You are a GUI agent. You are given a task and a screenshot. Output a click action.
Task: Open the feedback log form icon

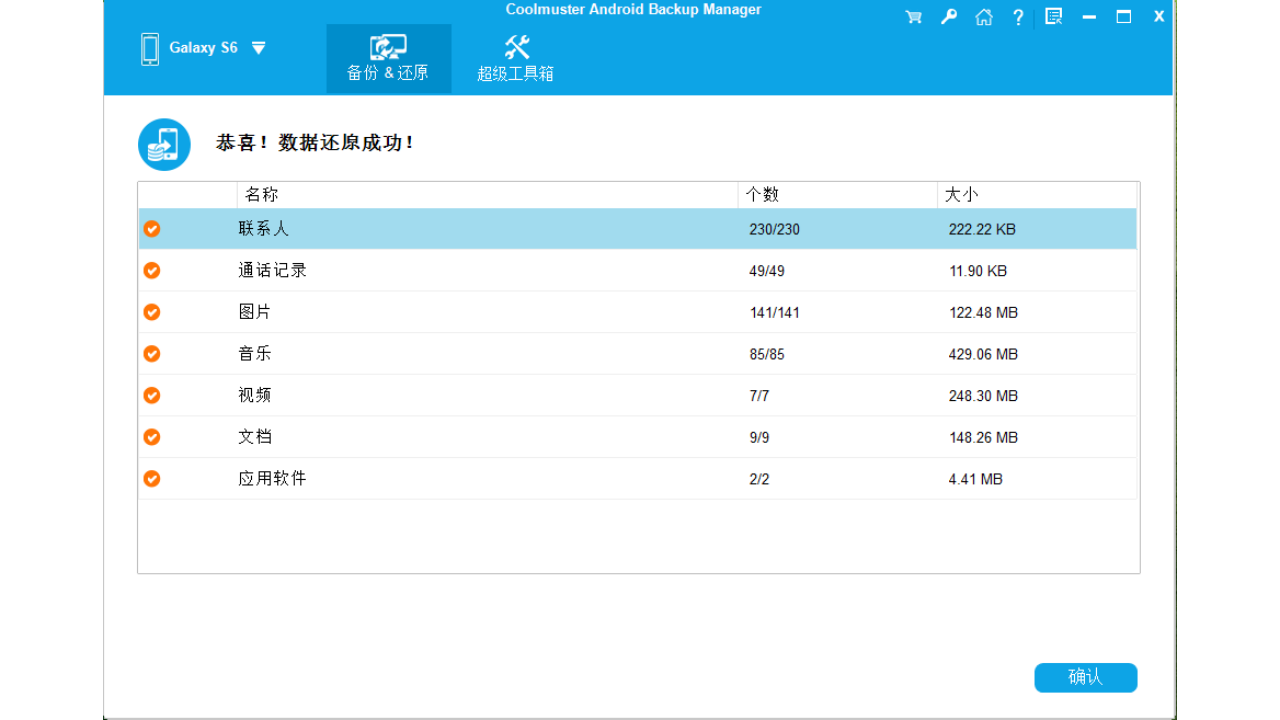[x=1053, y=16]
